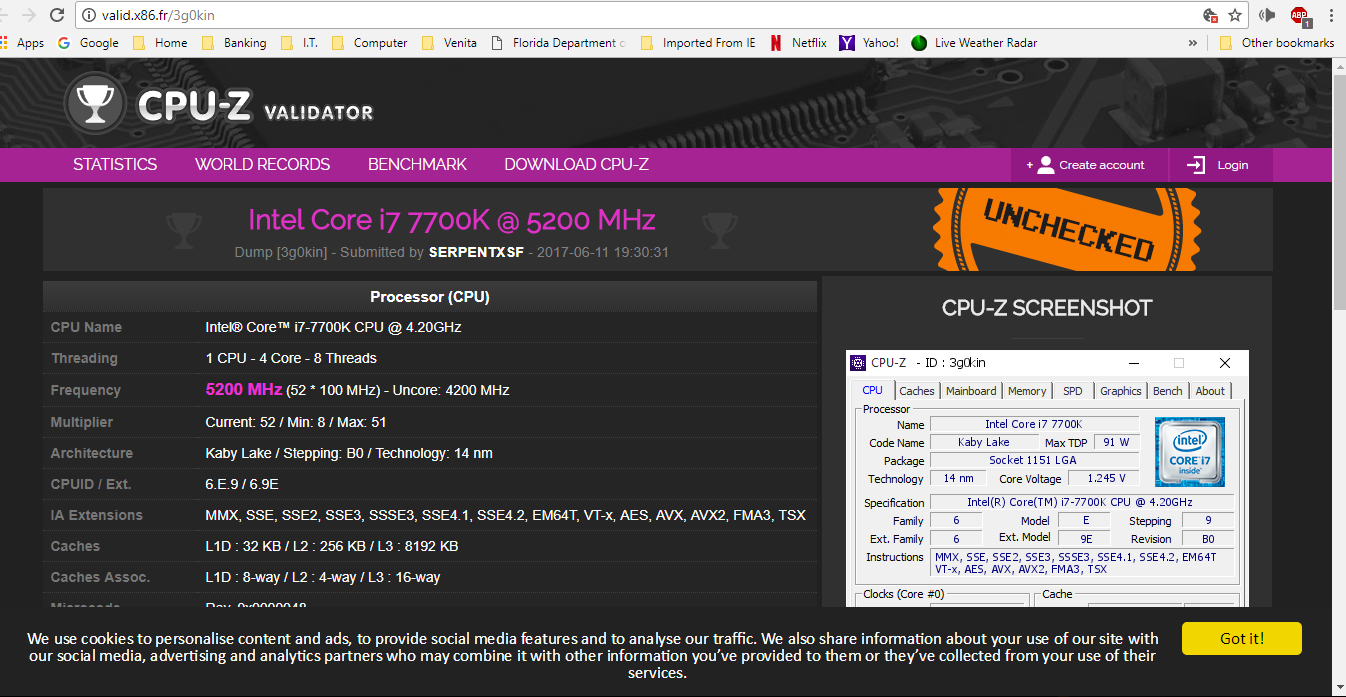1346x697 pixels.
Task: Click the blocked cookies icon in address bar
Action: pyautogui.click(x=1210, y=15)
